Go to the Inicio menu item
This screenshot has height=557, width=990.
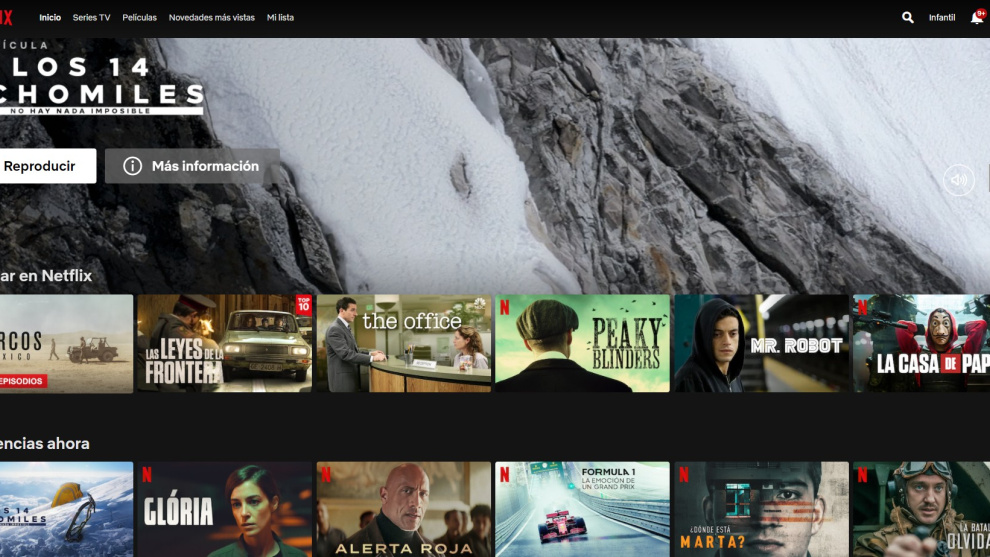[x=50, y=18]
